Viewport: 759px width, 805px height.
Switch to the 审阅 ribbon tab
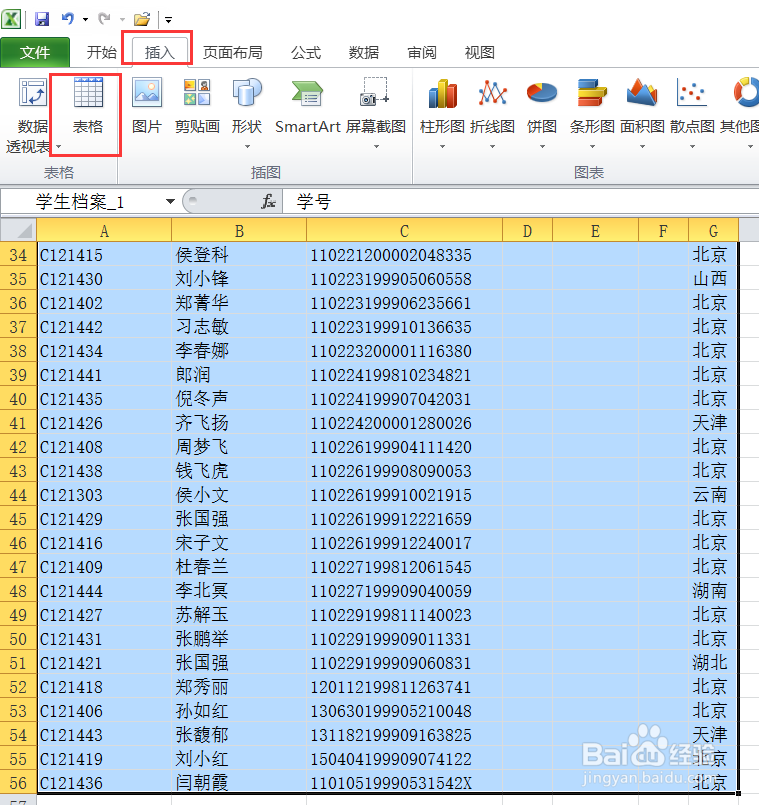click(x=422, y=52)
